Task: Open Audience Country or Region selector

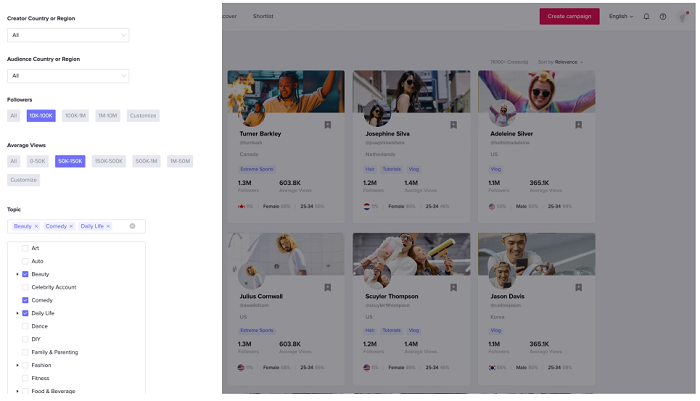Action: coord(68,75)
